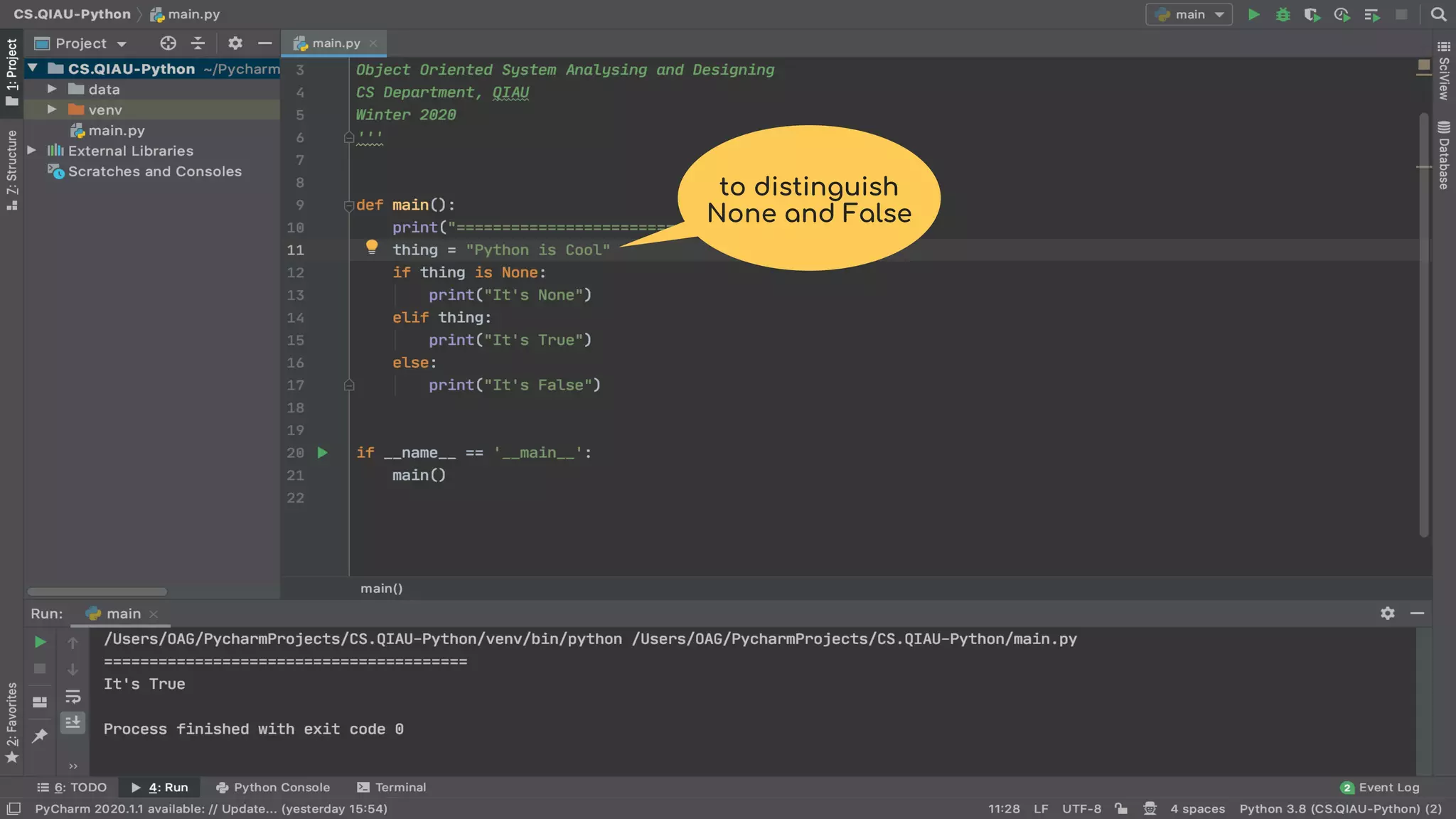Run with Coverage icon in toolbar
The height and width of the screenshot is (819, 1456).
(1312, 14)
